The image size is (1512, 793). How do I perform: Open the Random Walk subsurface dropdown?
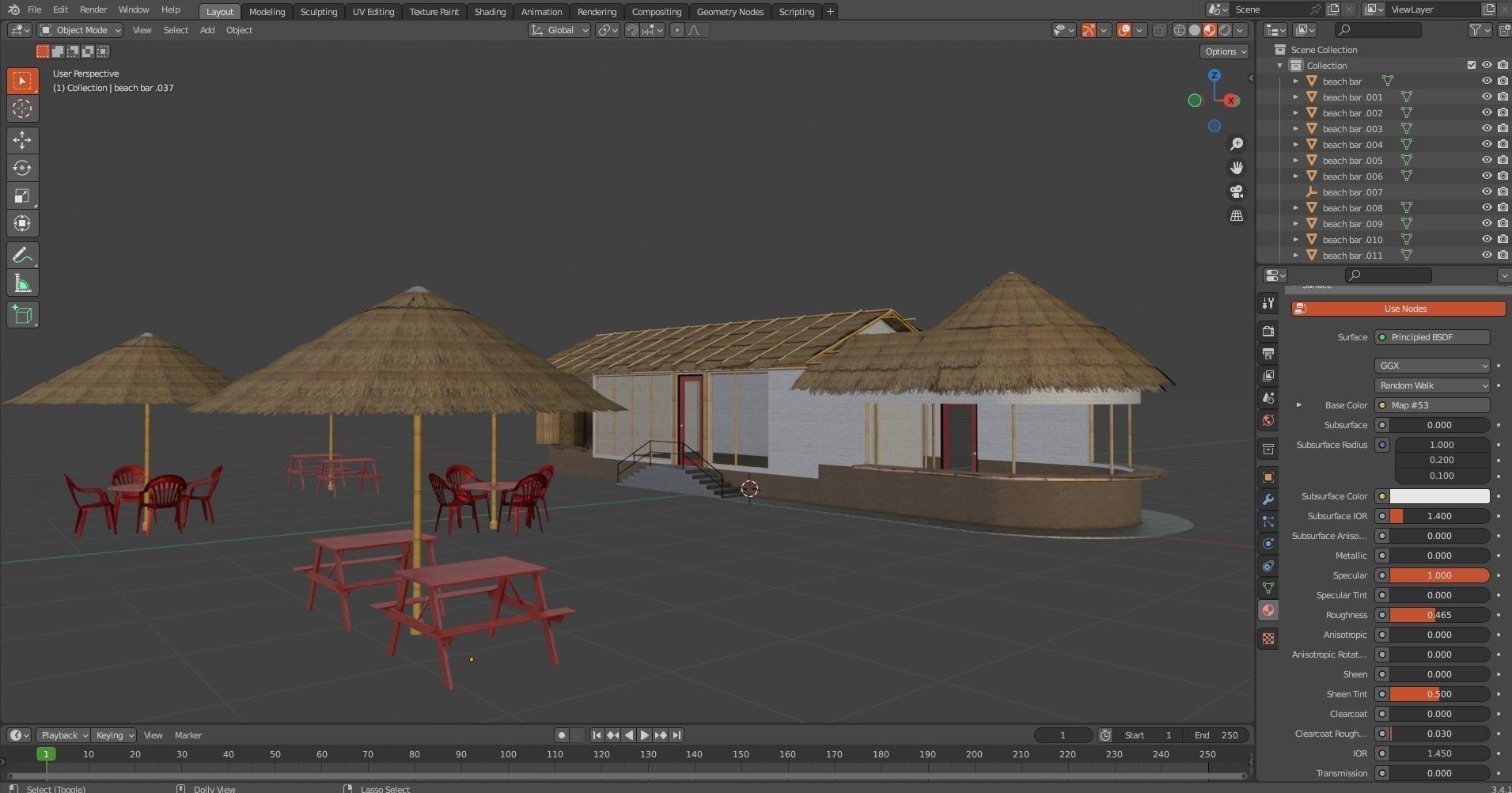(x=1432, y=385)
